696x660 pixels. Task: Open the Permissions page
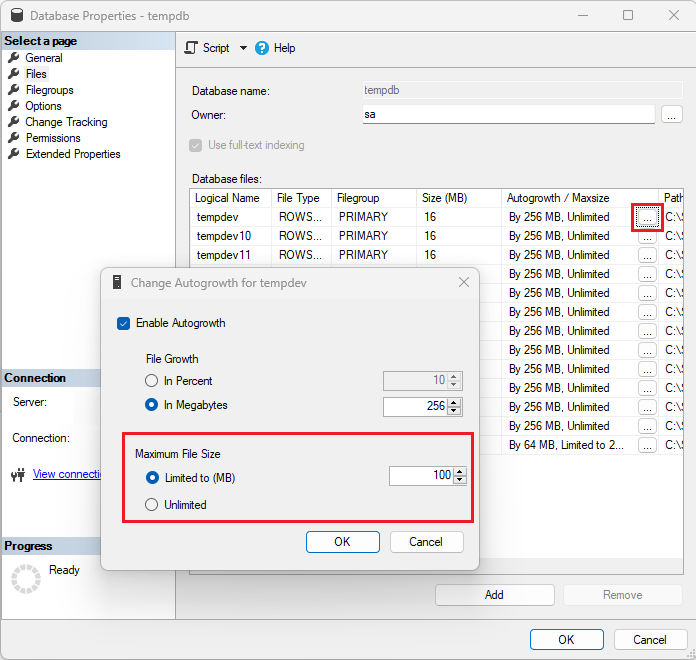coord(53,138)
